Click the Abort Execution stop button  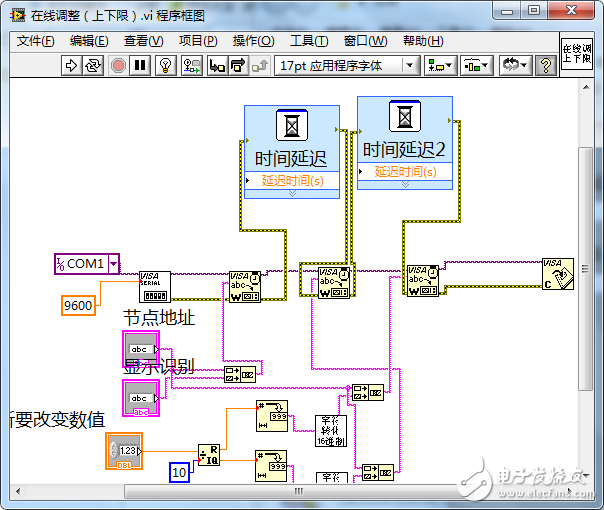point(118,65)
